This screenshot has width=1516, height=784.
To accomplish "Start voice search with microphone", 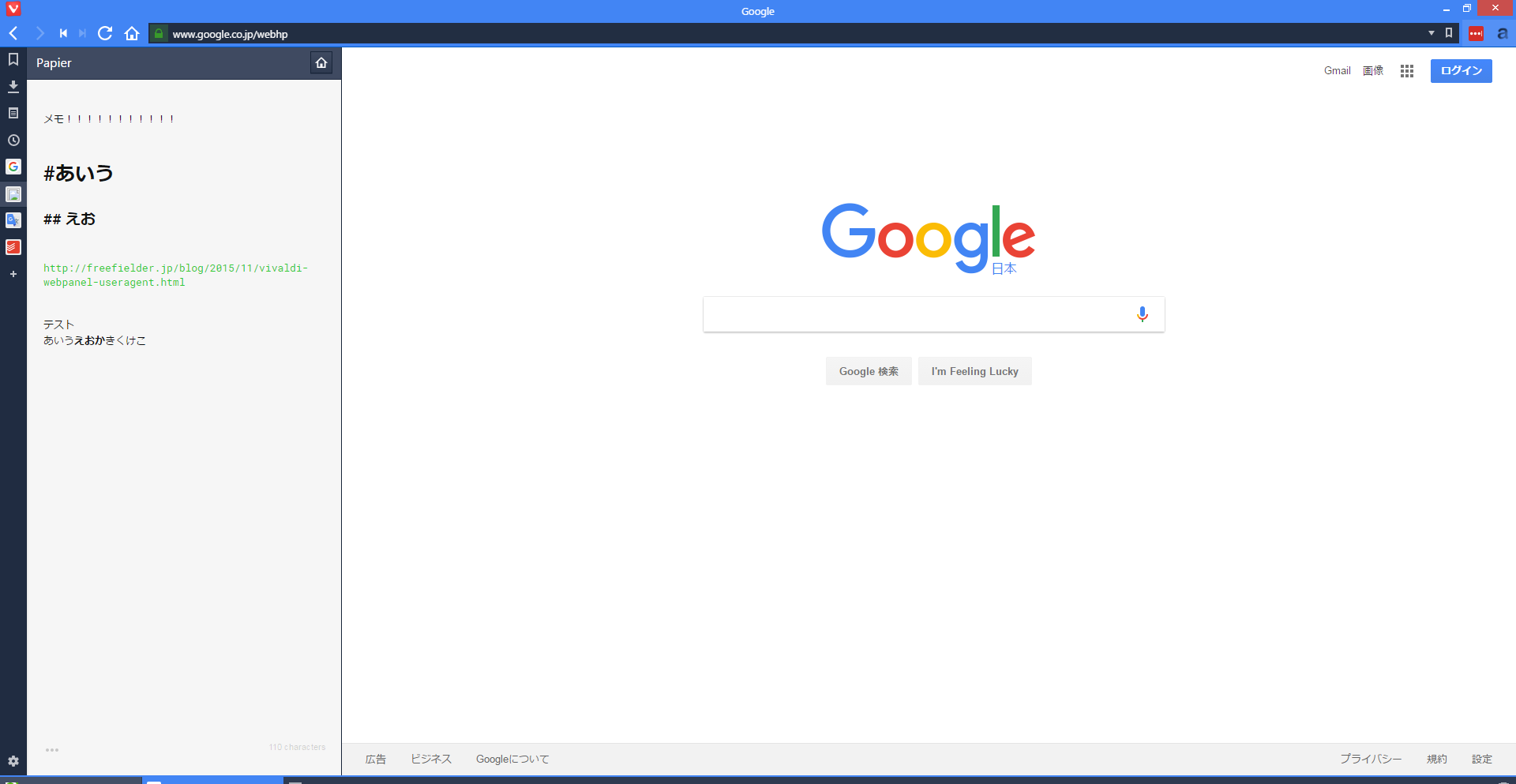I will click(1143, 314).
